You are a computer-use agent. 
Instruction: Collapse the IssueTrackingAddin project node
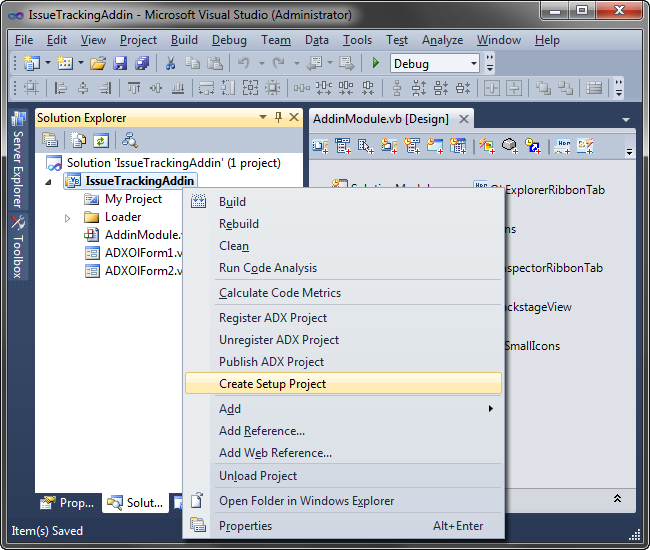49,182
